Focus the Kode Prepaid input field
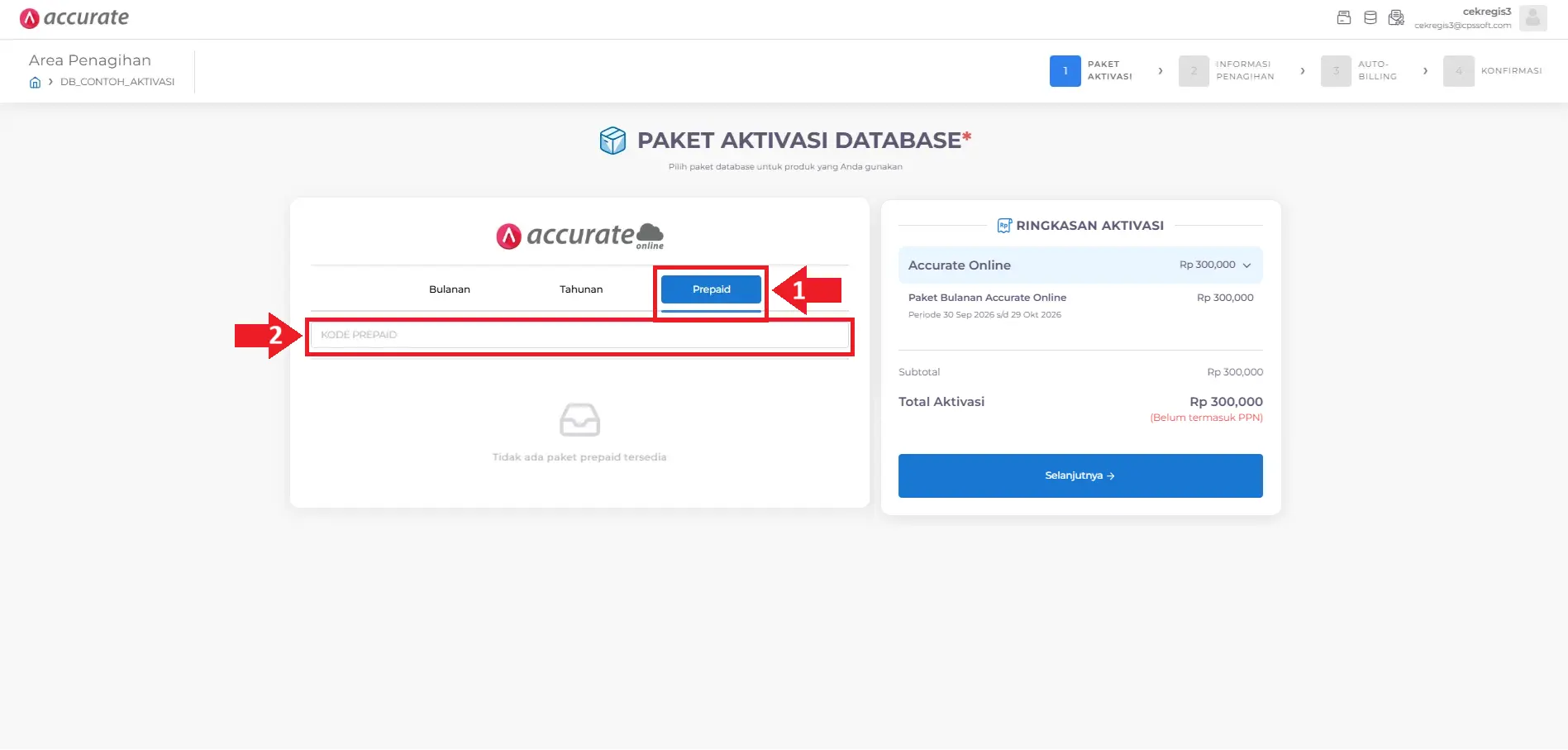This screenshot has width=1568, height=750. tap(579, 335)
